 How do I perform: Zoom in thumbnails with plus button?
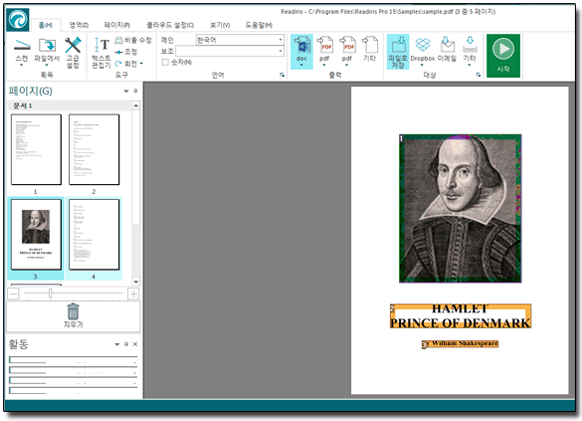pyautogui.click(x=133, y=294)
